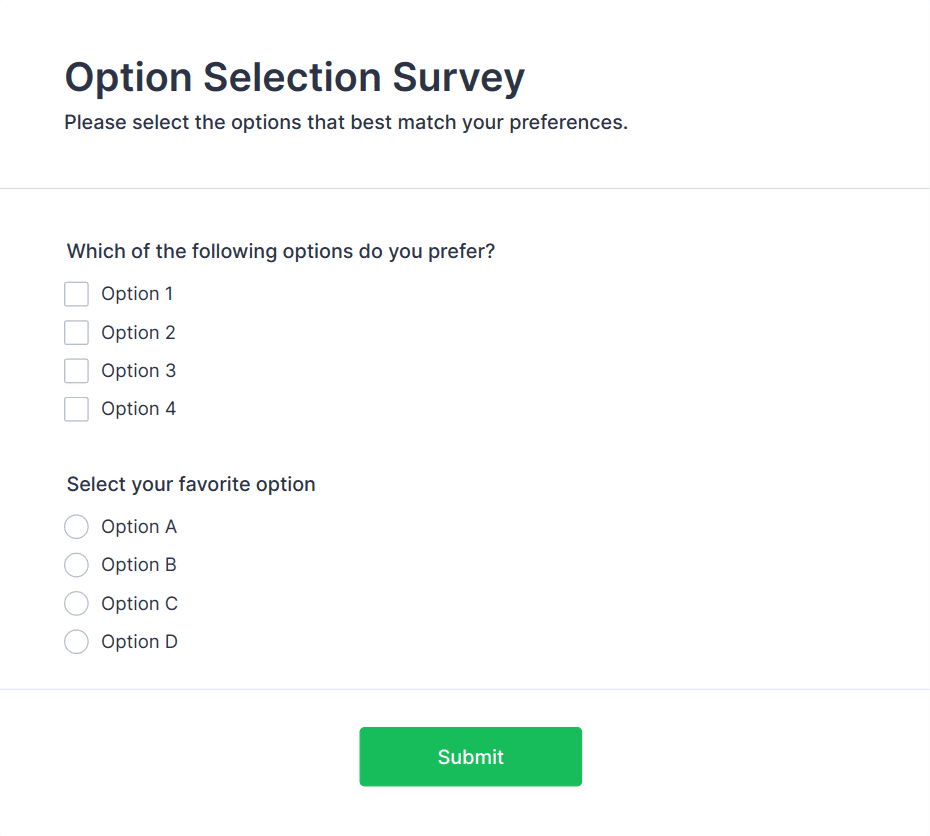Click the 'Option 4' text label
The width and height of the screenshot is (930, 836).
pos(138,409)
